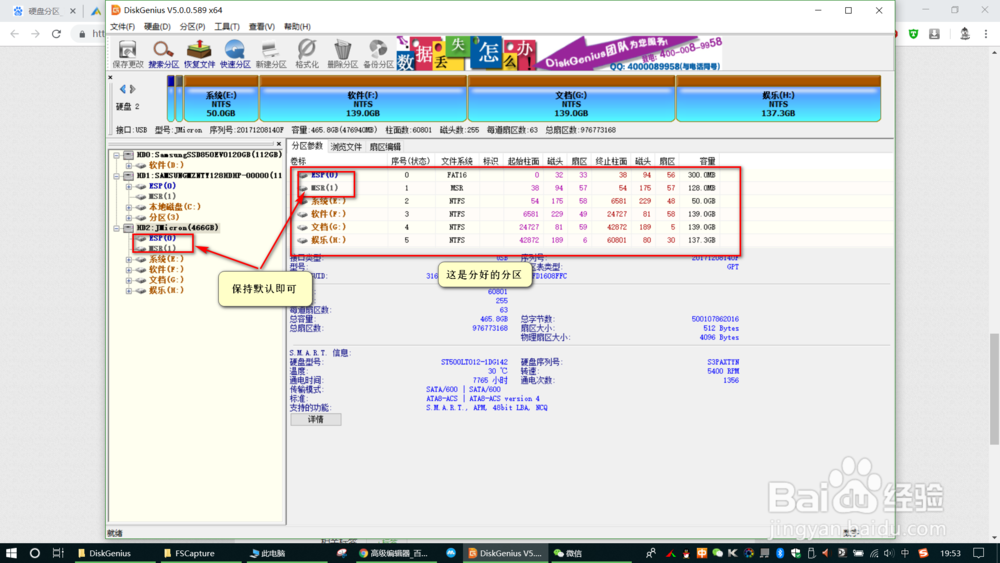Click the 格式化 format icon
This screenshot has width=1000, height=563.
[x=307, y=54]
